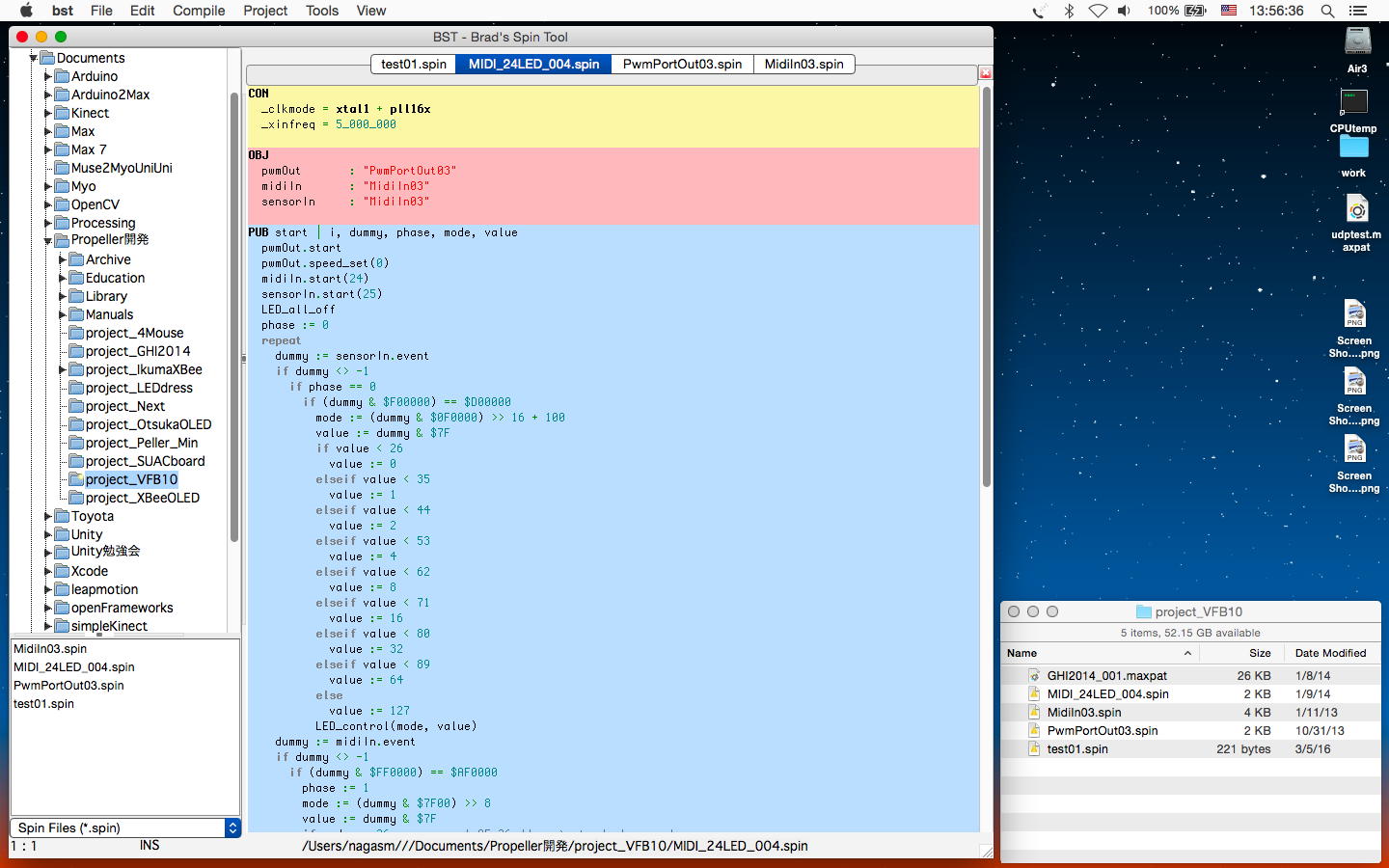Click the Bluetooth icon in menu bar
The image size is (1389, 868).
click(1069, 11)
